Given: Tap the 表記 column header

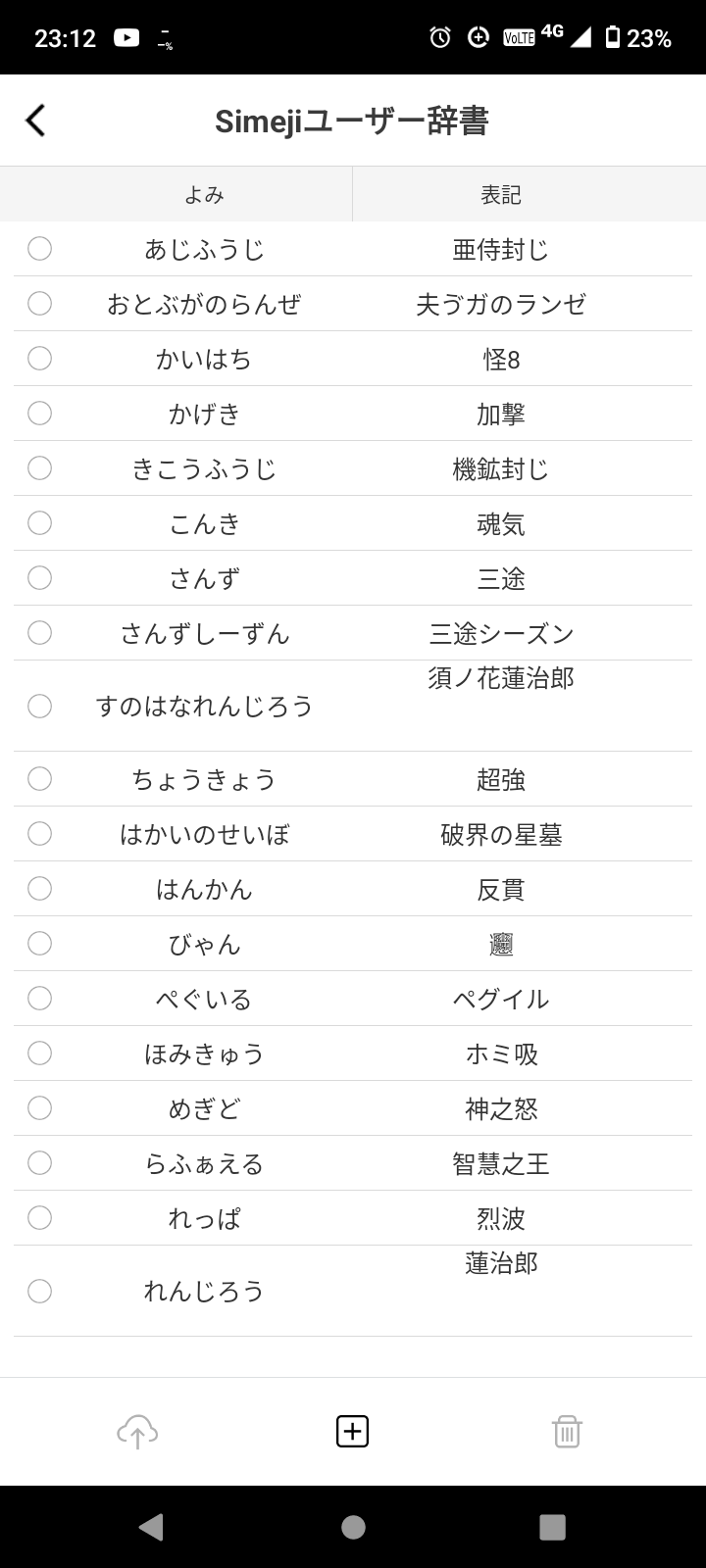Looking at the screenshot, I should click(x=500, y=194).
